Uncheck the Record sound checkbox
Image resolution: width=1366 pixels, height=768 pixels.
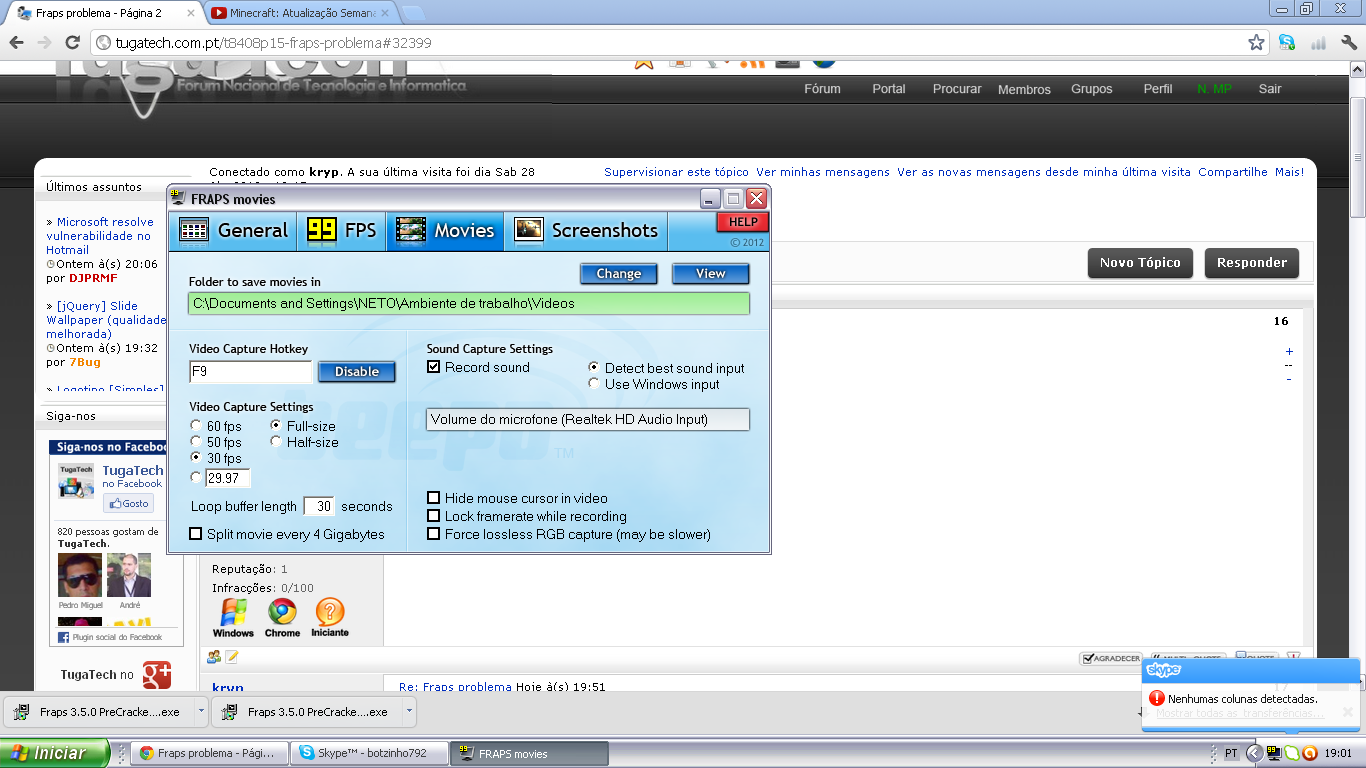(434, 367)
